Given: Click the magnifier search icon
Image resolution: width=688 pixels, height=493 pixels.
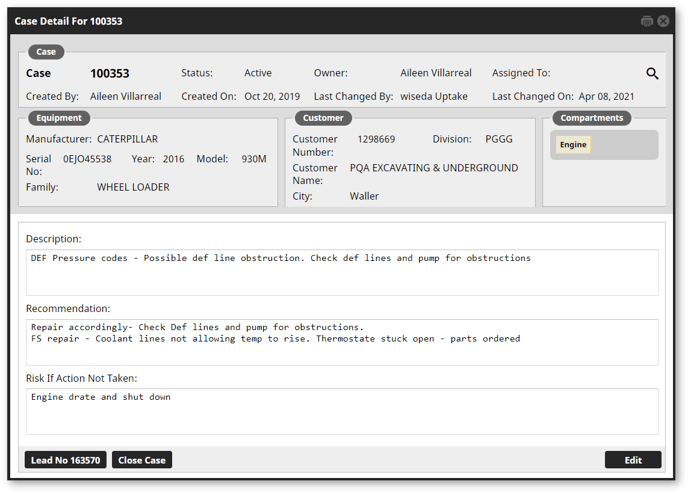Looking at the screenshot, I should pos(652,74).
